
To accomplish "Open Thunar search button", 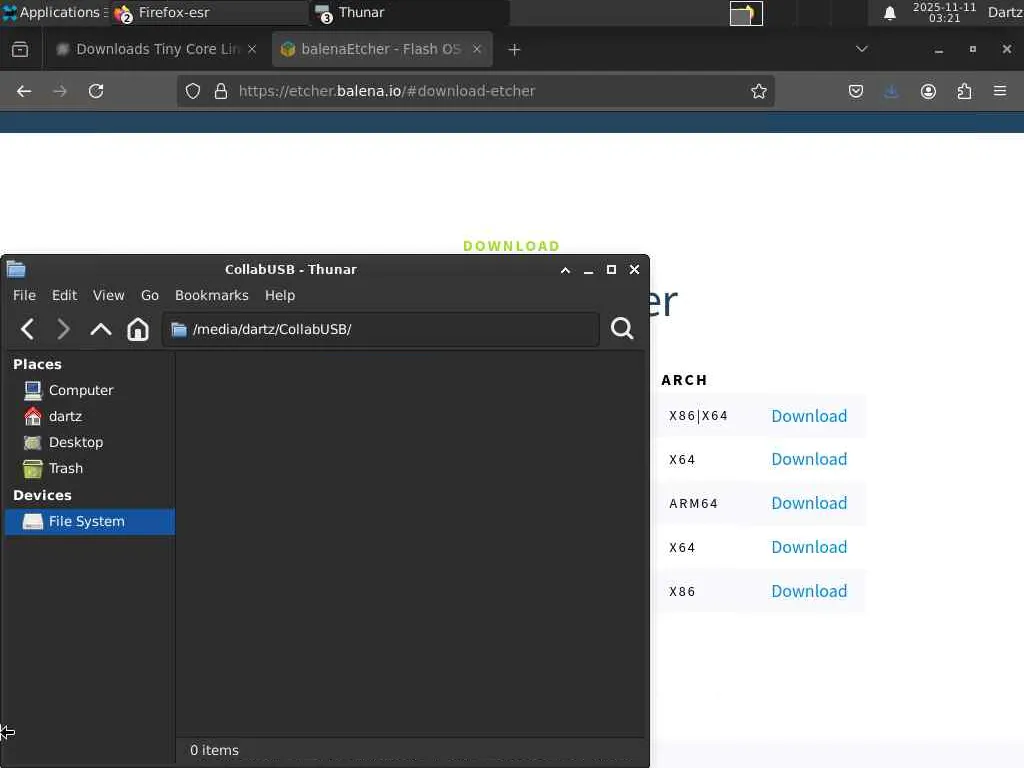I will pos(622,328).
